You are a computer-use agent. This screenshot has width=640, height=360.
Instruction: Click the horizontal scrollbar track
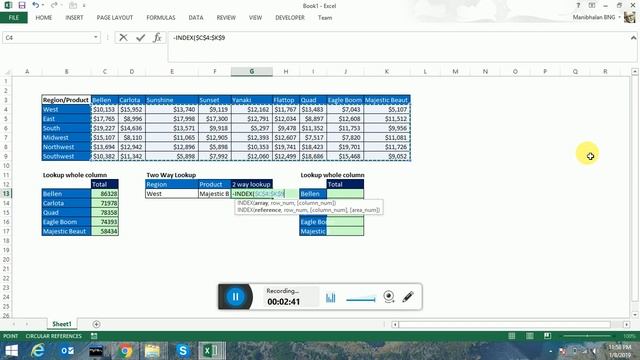[x=505, y=324]
